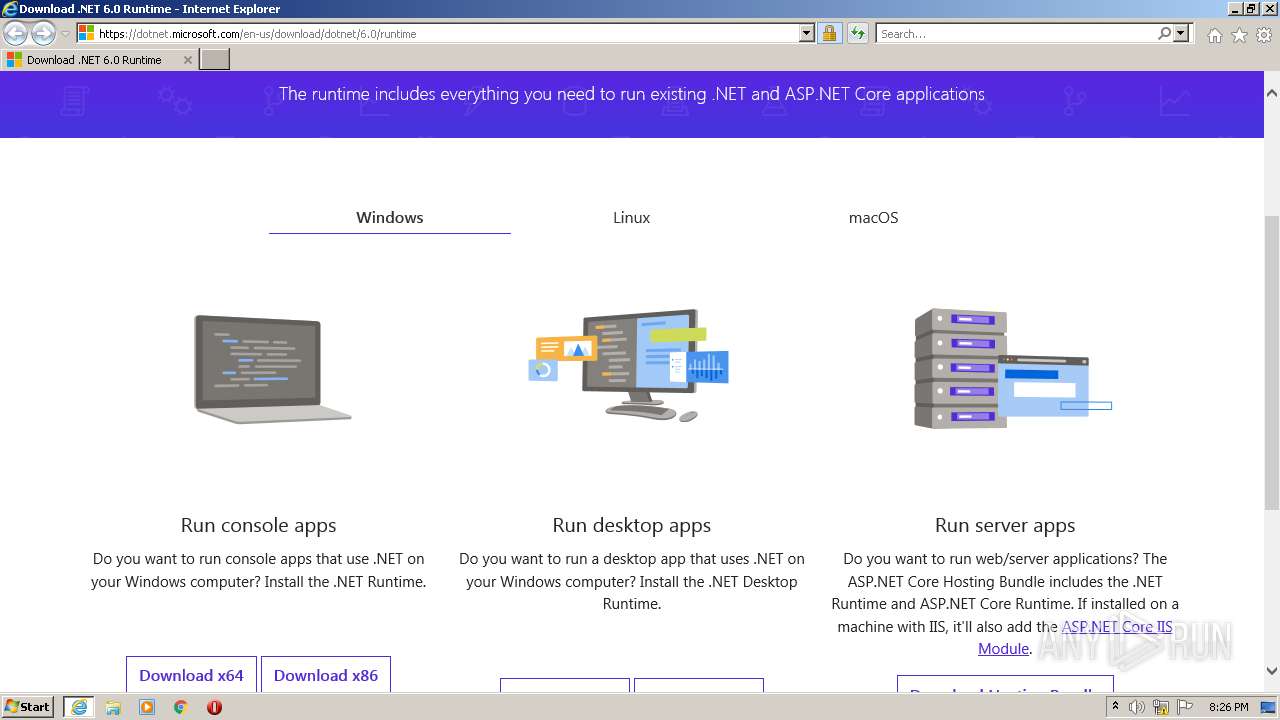Screen dimensions: 1280x720
Task: Go forward with the browser Forward arrow
Action: pos(43,34)
